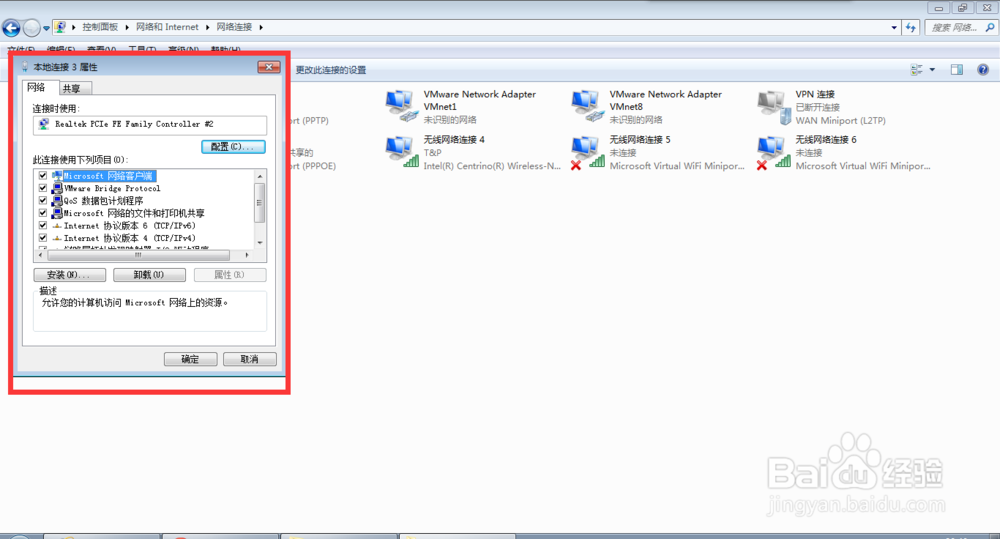1000x539 pixels.
Task: Open the view options dropdown arrow
Action: 932,70
